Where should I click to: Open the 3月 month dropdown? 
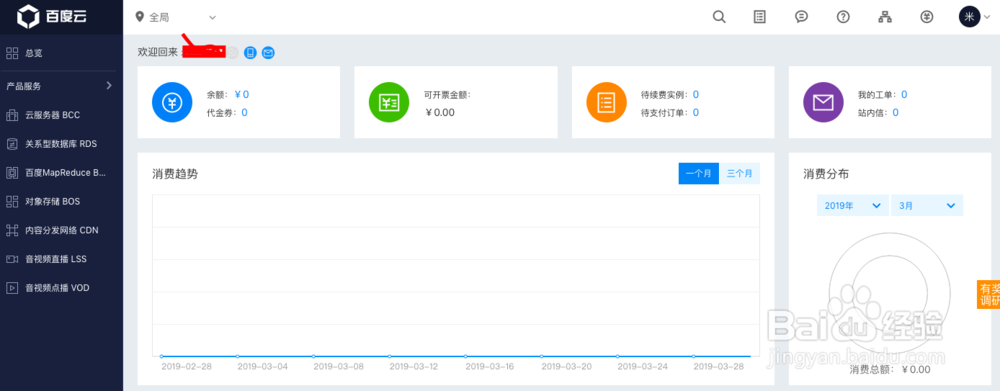(x=927, y=205)
